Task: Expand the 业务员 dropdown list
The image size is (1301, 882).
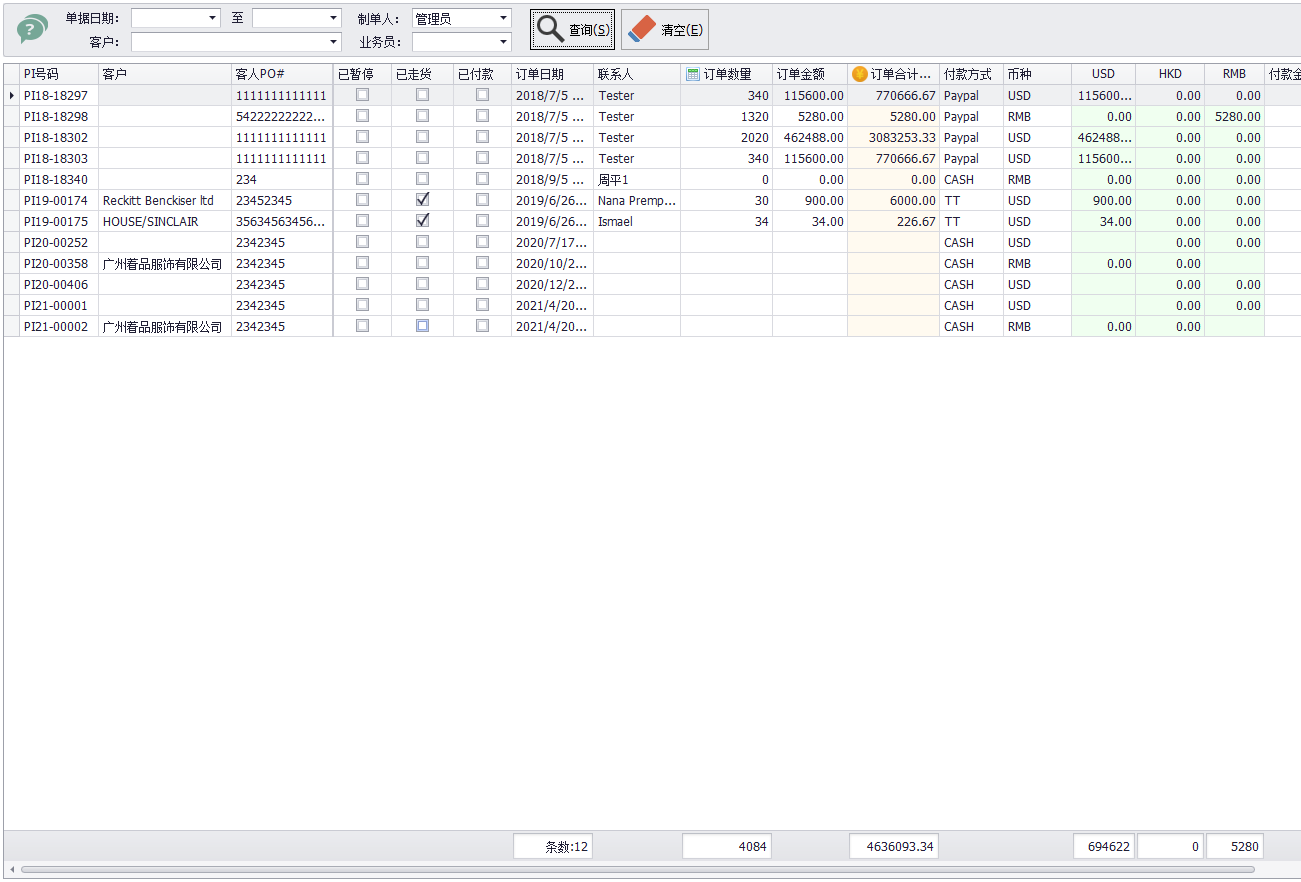Action: (502, 42)
